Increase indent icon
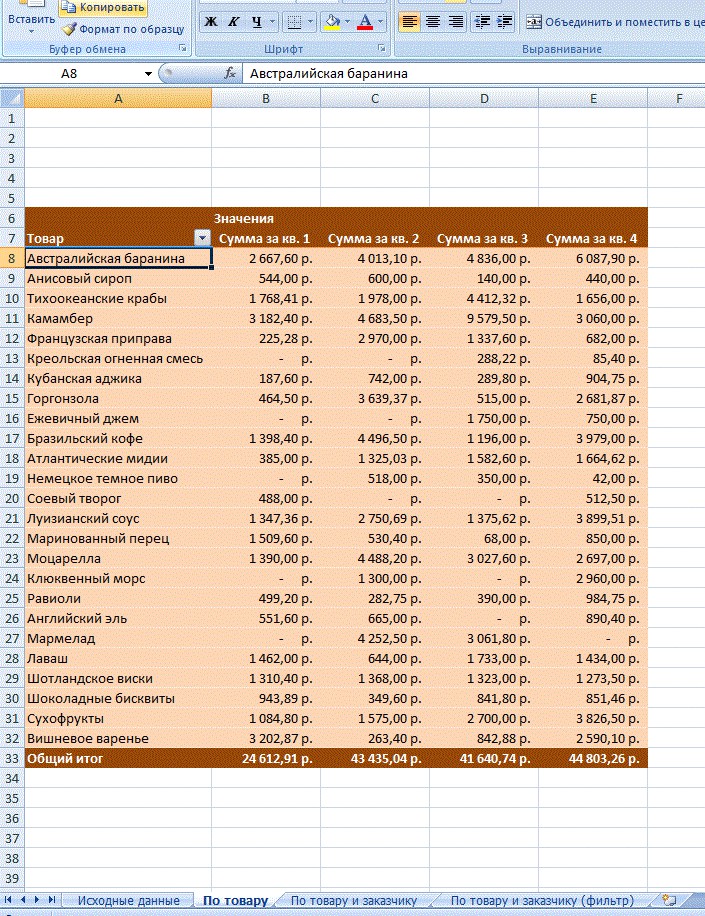Screen dimensions: 705x916 [x=505, y=22]
